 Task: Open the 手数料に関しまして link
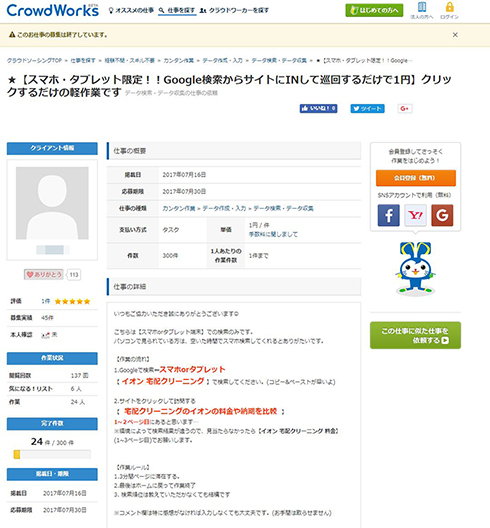point(273,234)
